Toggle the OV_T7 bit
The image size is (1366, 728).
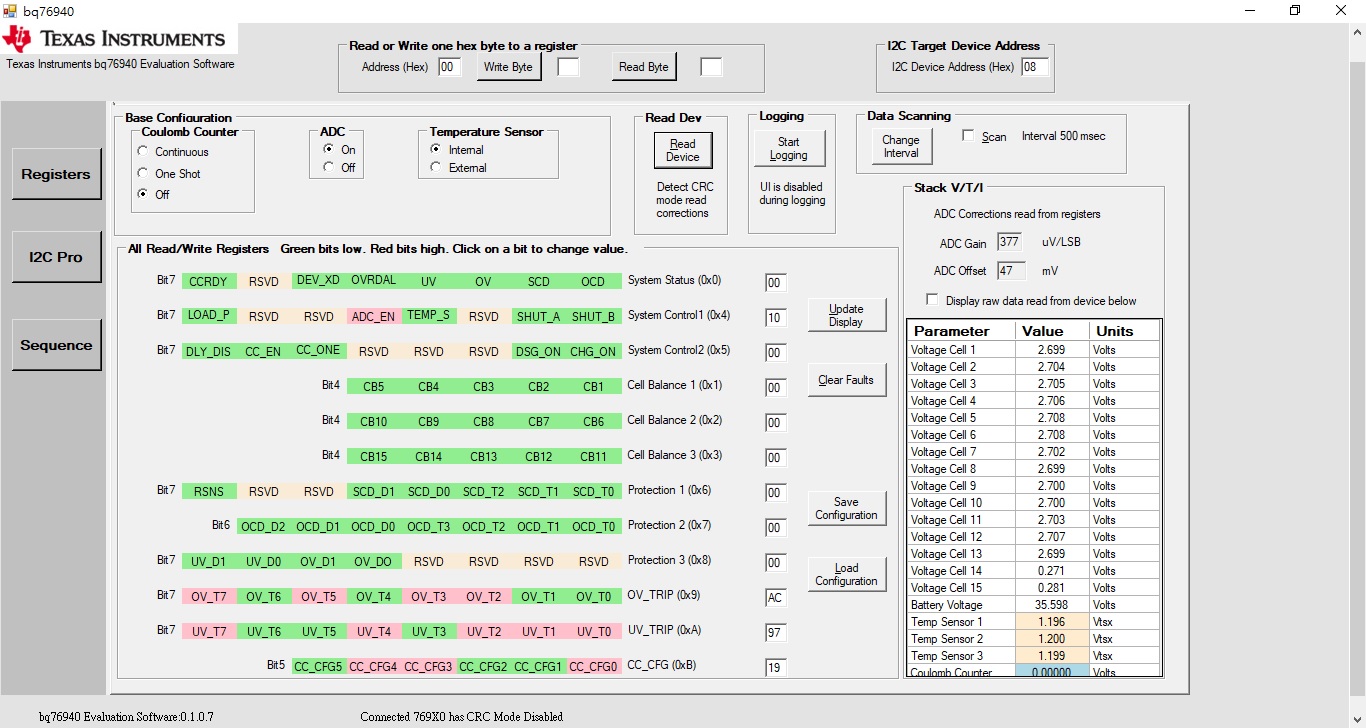pyautogui.click(x=209, y=596)
